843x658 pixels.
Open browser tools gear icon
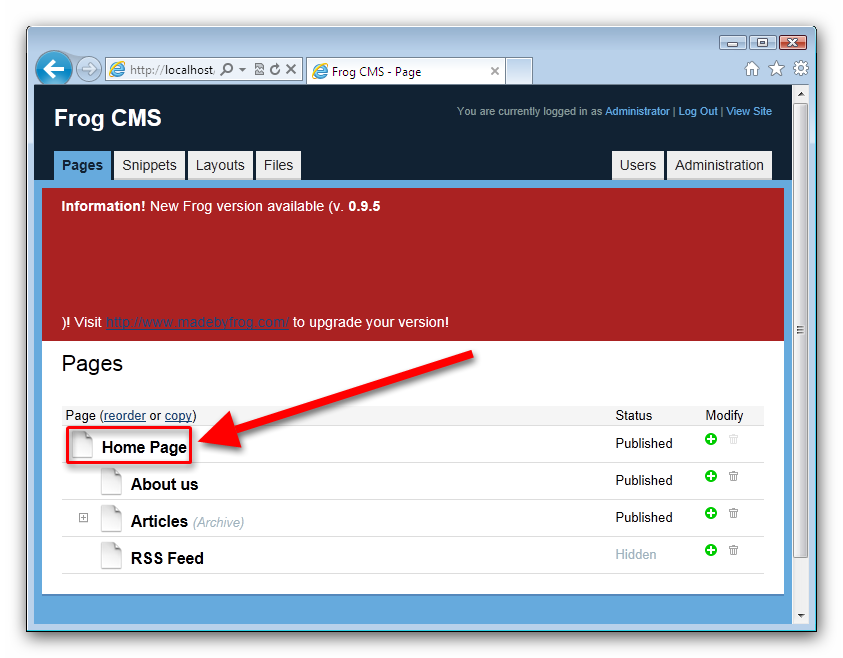coord(800,69)
